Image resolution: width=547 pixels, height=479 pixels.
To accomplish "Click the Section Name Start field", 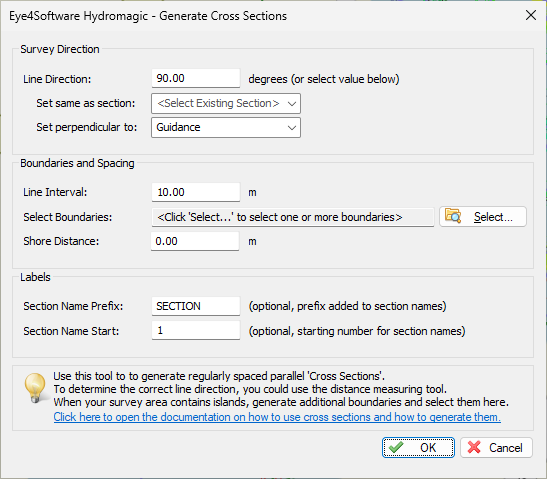I will 196,330.
